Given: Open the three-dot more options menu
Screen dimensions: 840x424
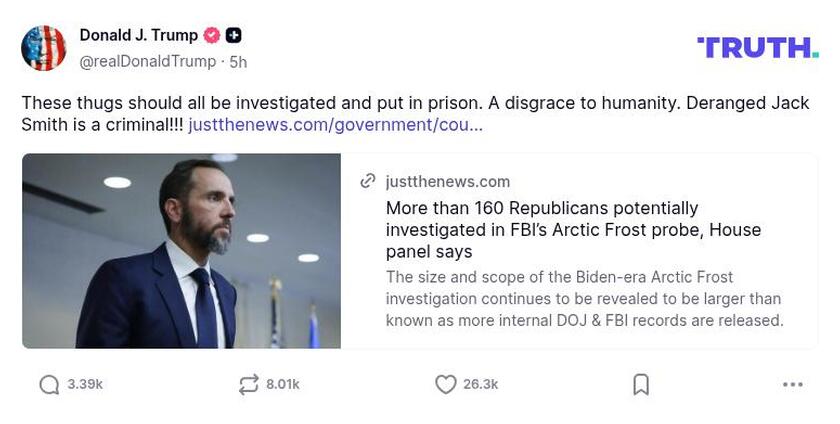Looking at the screenshot, I should [x=793, y=385].
